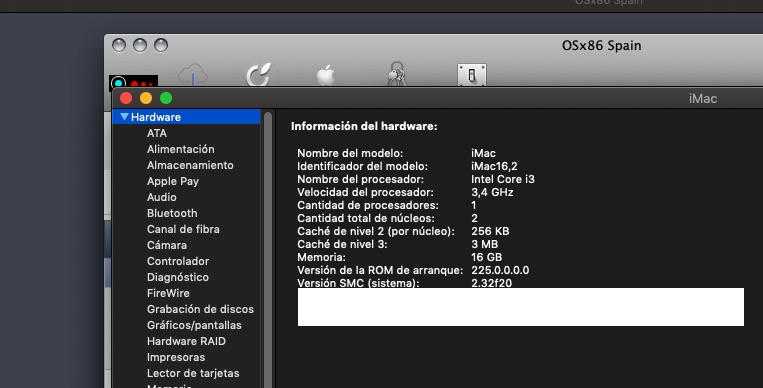Click the OSx86 Spain window title
Screen dimensions: 763x388
[x=601, y=46]
